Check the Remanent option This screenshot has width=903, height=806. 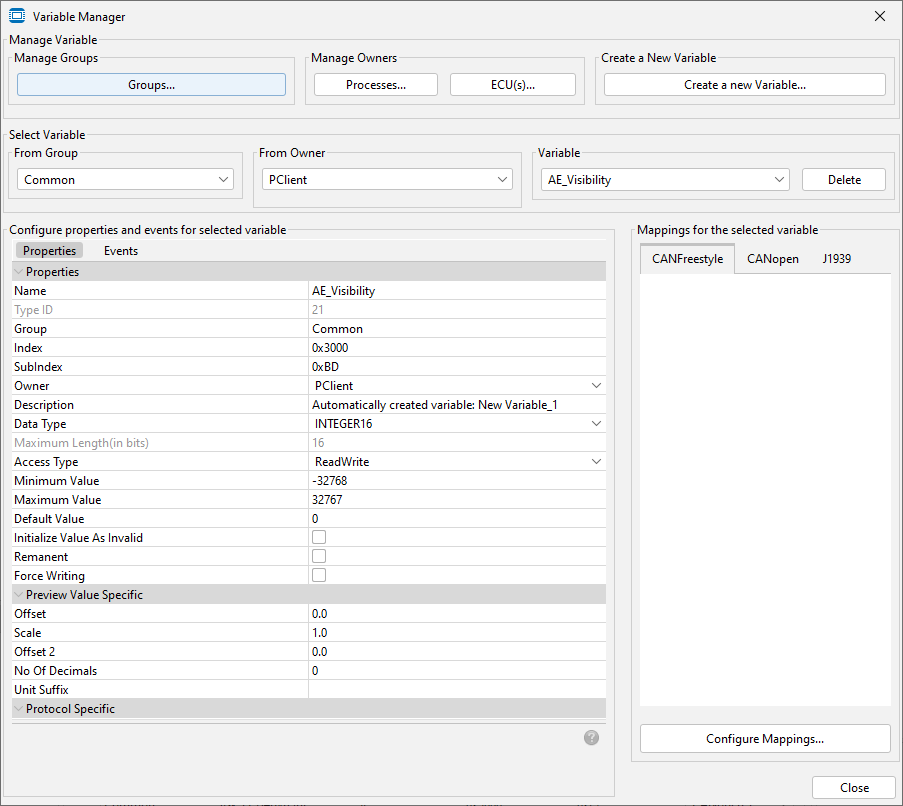coord(318,556)
